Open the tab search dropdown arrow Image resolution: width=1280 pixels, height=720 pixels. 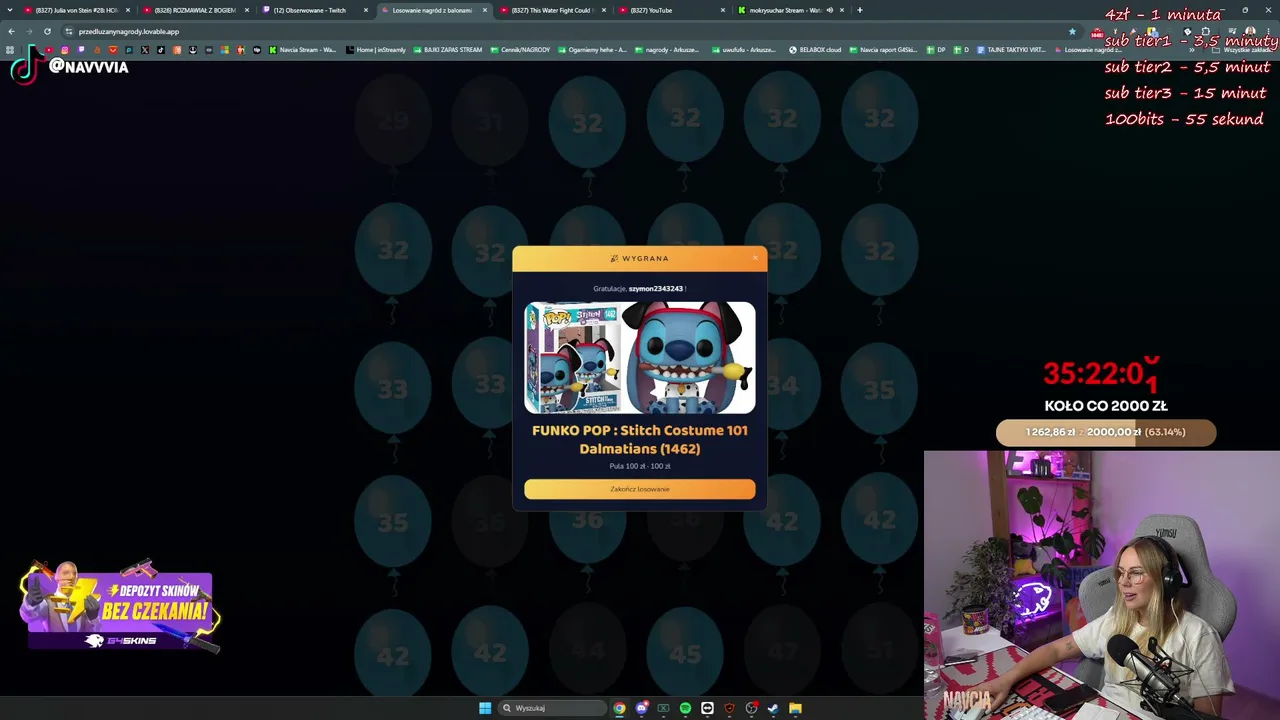[11, 10]
